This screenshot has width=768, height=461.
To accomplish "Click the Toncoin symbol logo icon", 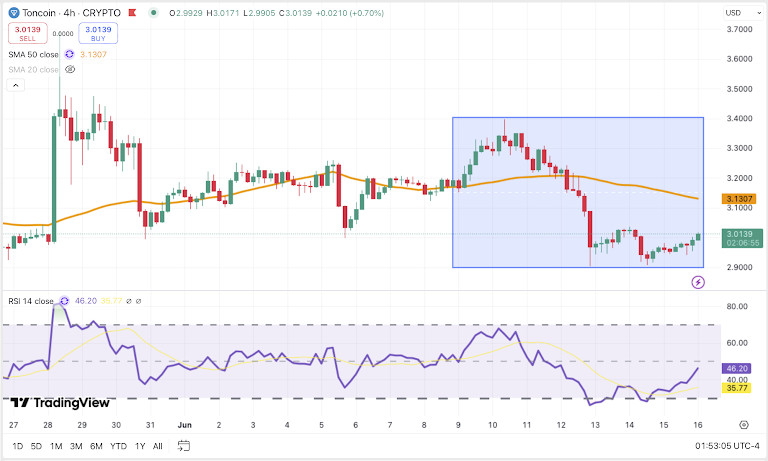I will tap(13, 12).
